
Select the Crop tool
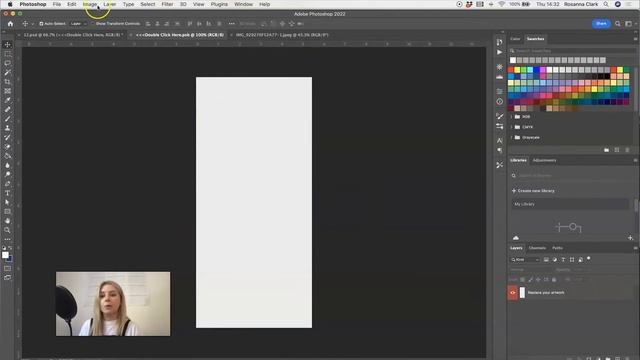coord(7,82)
